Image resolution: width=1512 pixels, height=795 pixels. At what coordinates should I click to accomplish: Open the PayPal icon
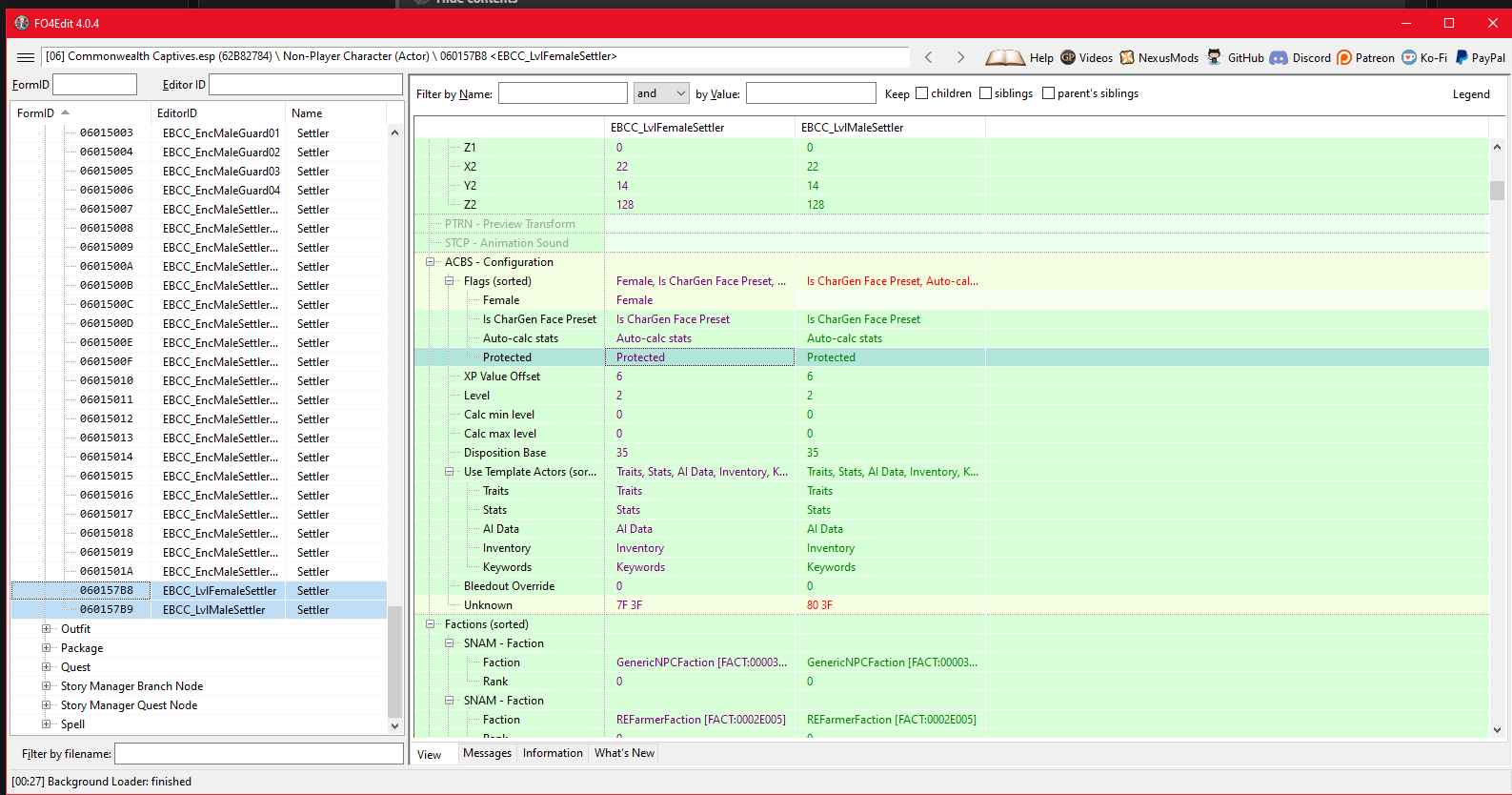point(1462,57)
